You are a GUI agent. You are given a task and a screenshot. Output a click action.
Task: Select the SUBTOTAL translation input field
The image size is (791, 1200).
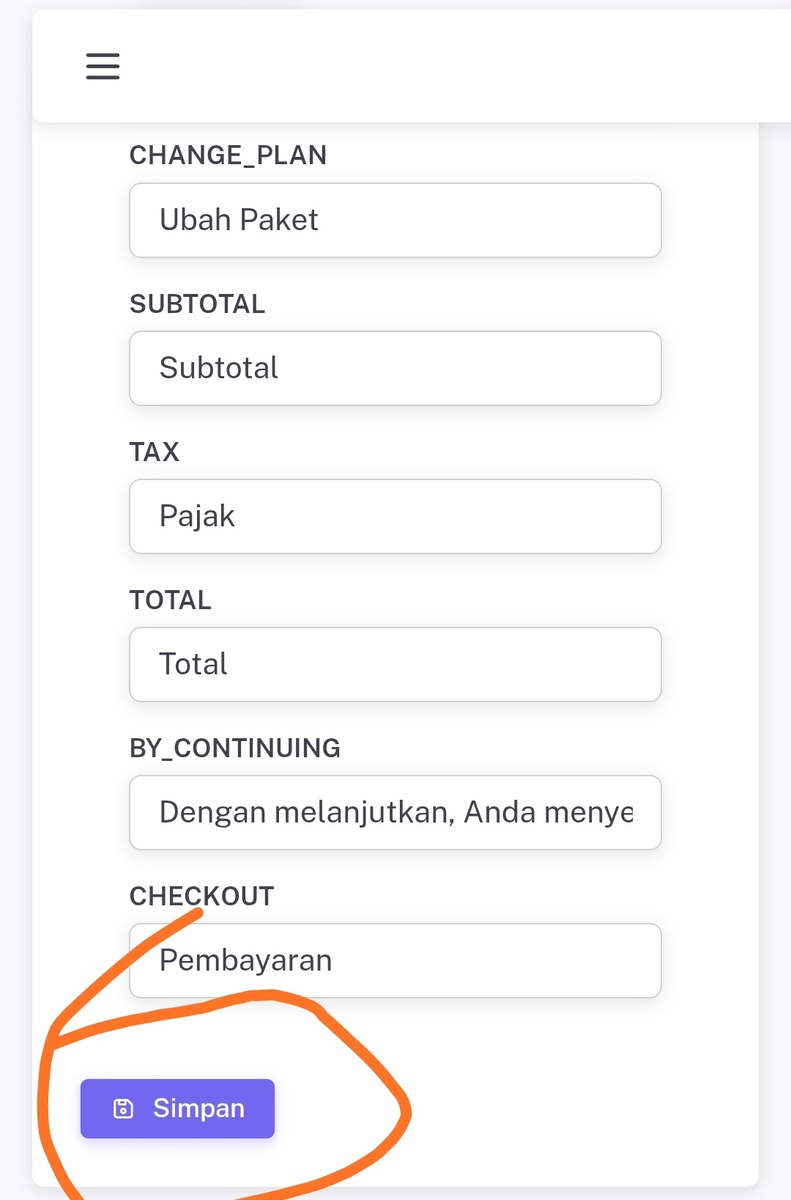395,368
